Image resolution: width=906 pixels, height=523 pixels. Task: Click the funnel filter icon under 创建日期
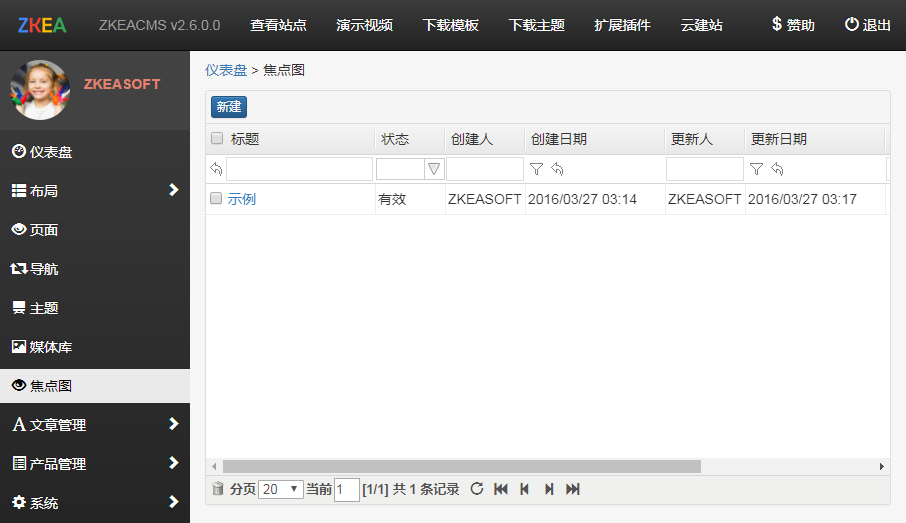pos(536,169)
